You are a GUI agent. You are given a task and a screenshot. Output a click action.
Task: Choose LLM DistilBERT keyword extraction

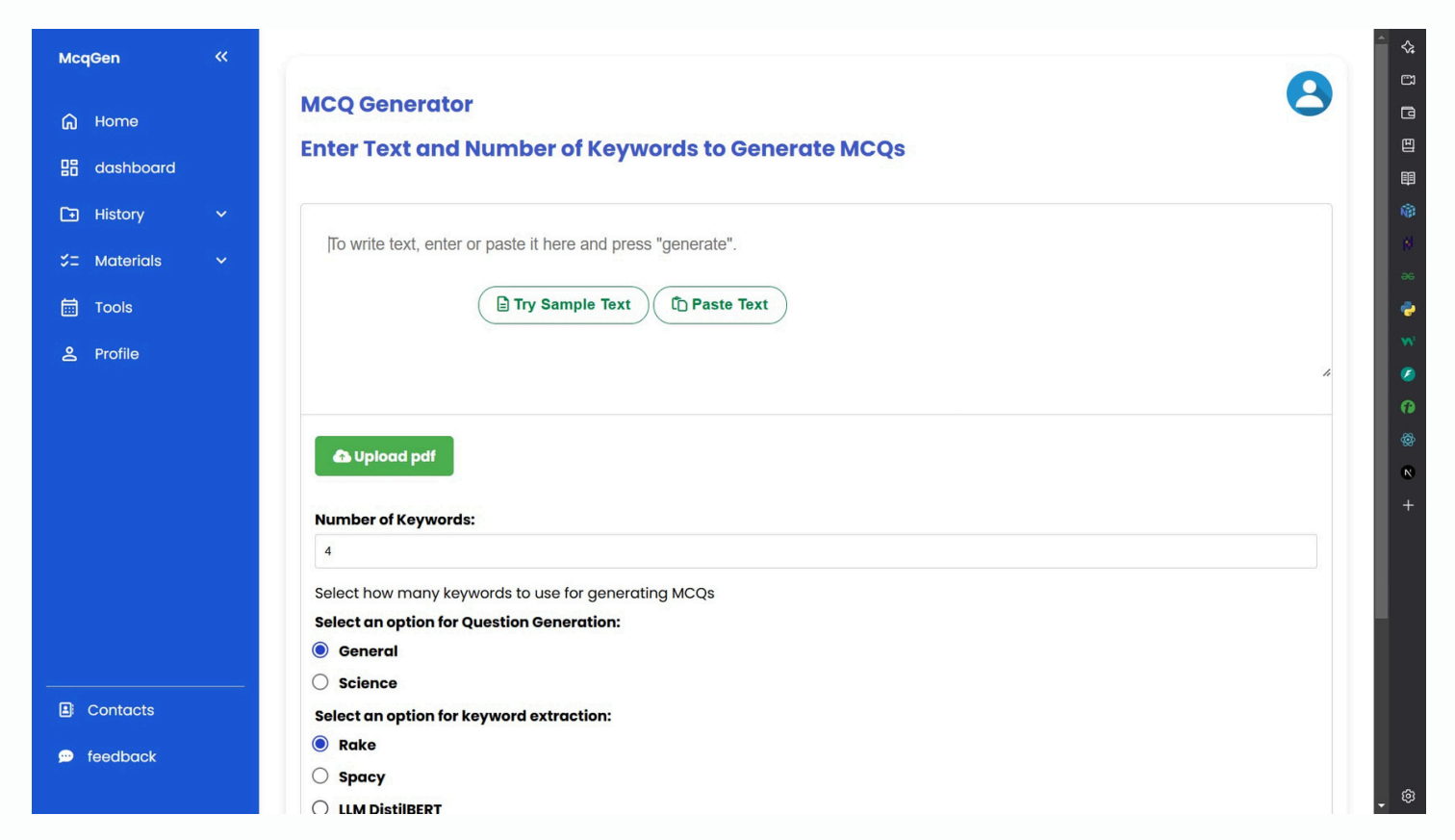tap(320, 807)
